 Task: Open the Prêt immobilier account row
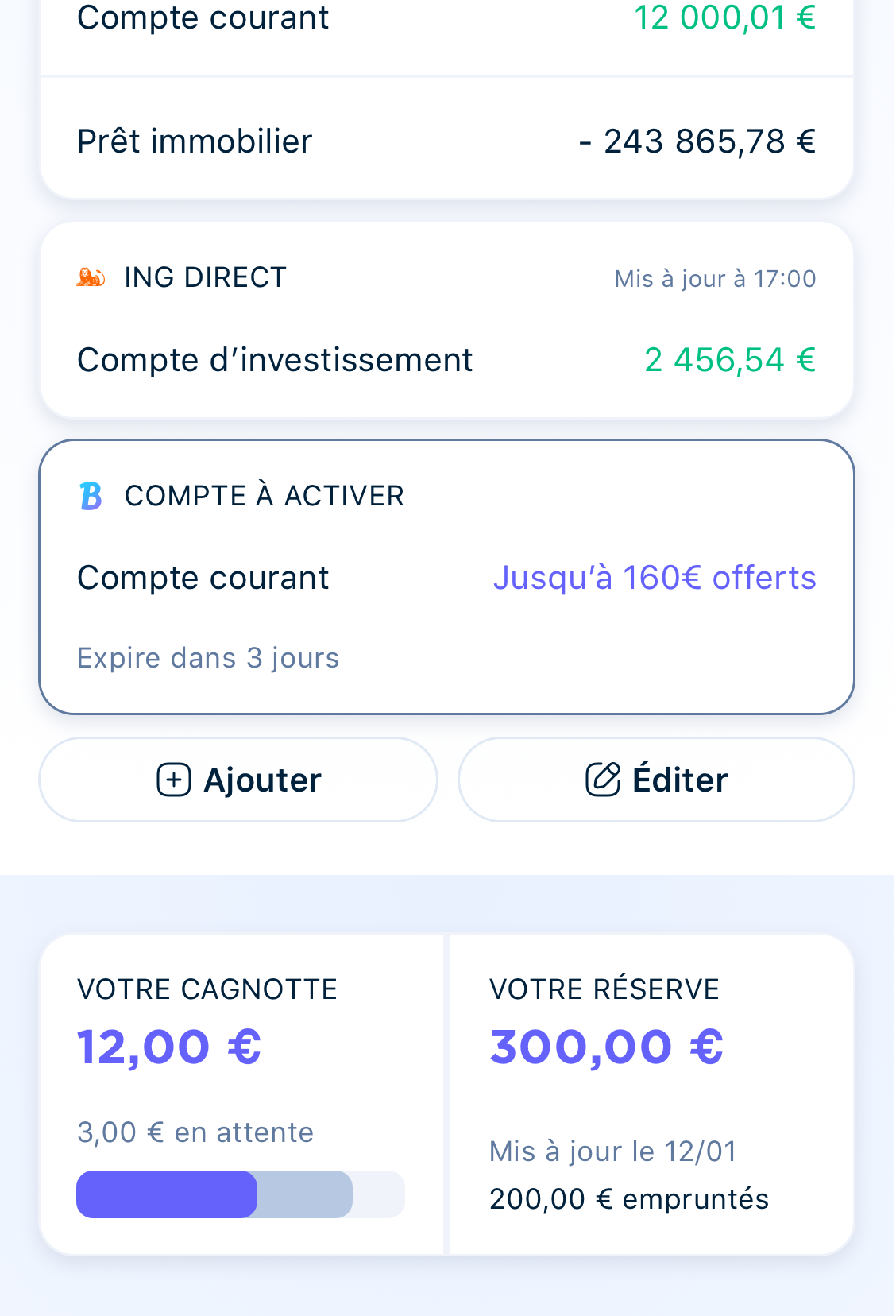point(446,141)
